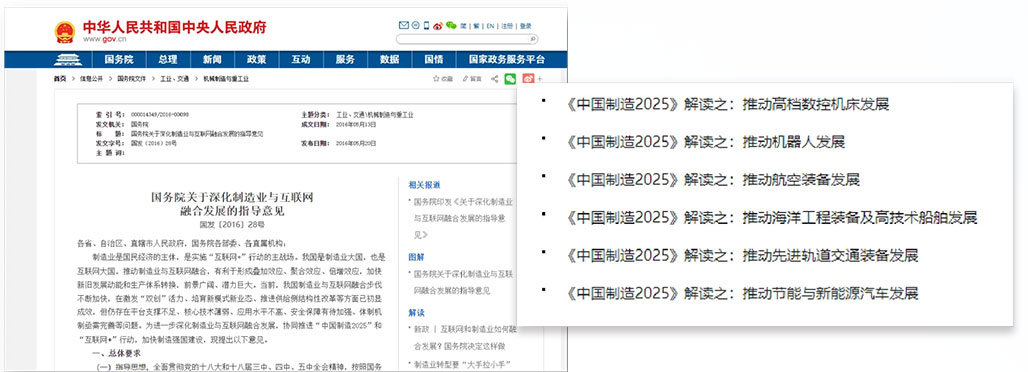Open 政策 navigation tab

click(x=256, y=59)
